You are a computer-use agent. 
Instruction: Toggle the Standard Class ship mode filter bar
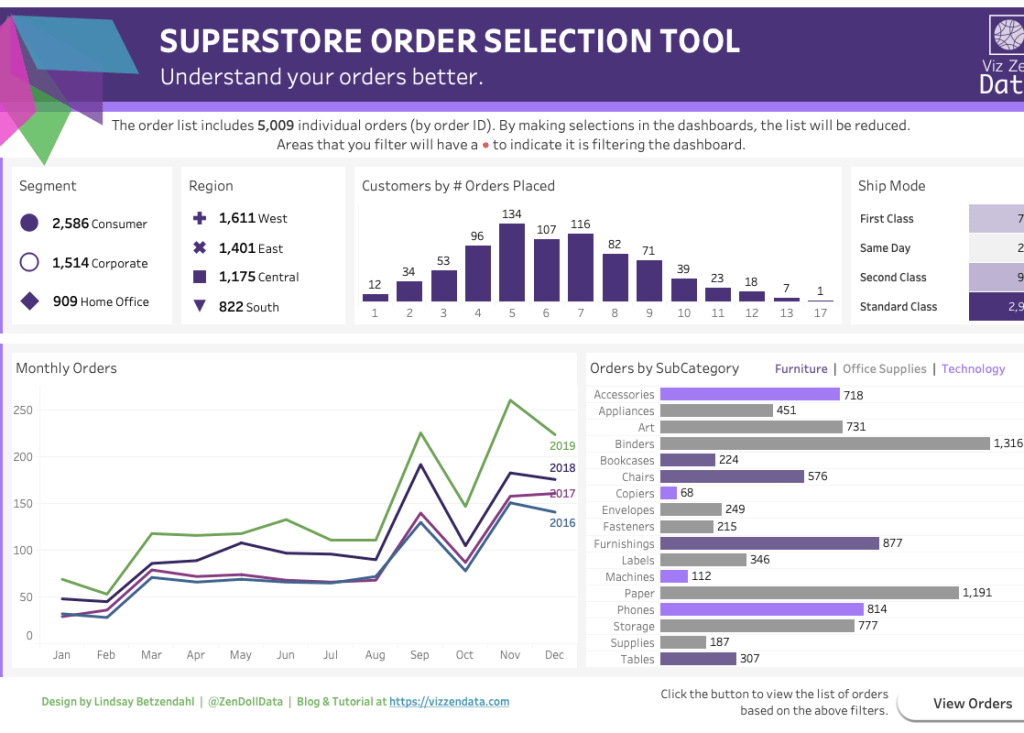pyautogui.click(x=995, y=306)
